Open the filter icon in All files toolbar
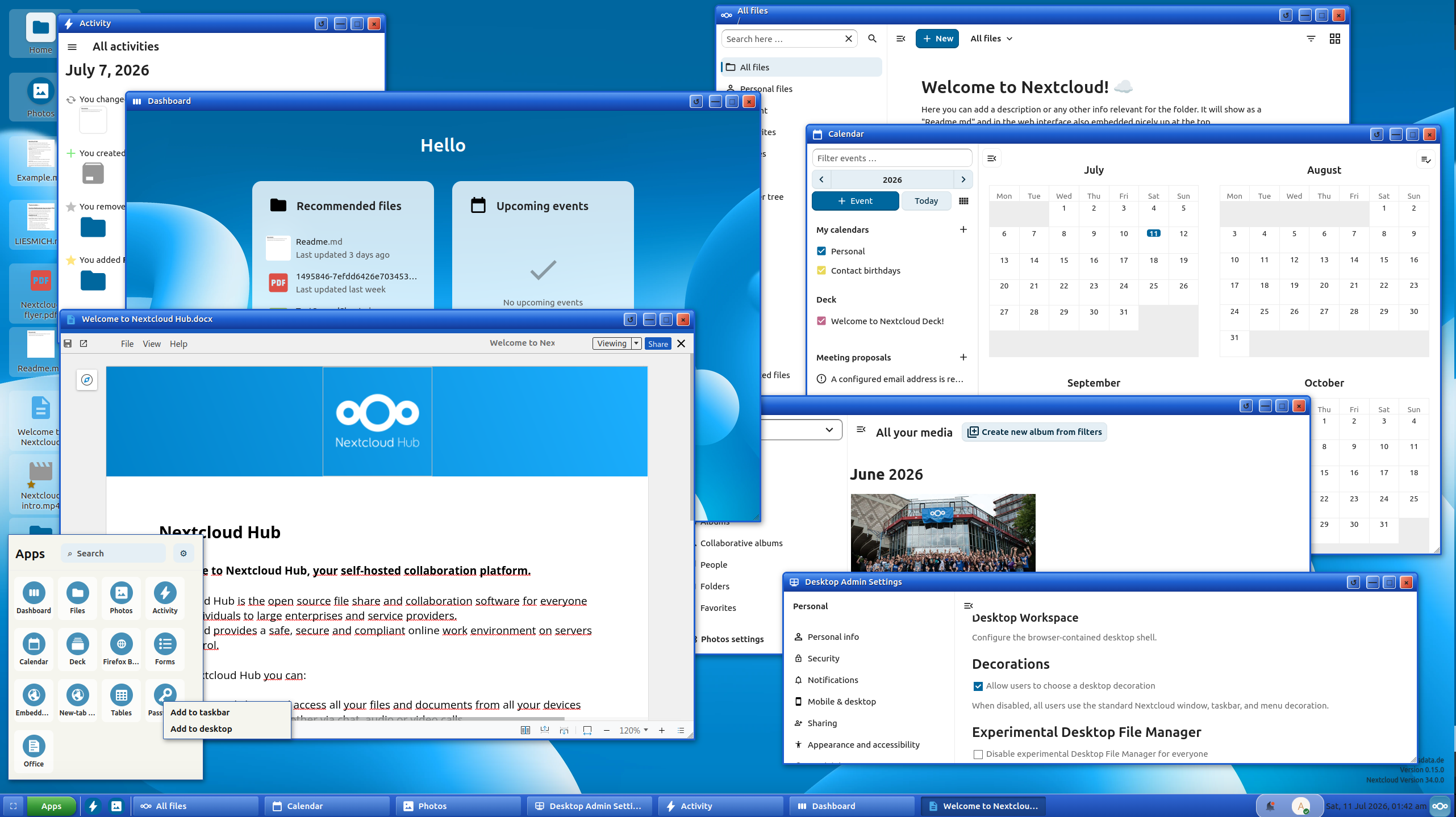Screen dimensions: 1456x817 click(1311, 39)
